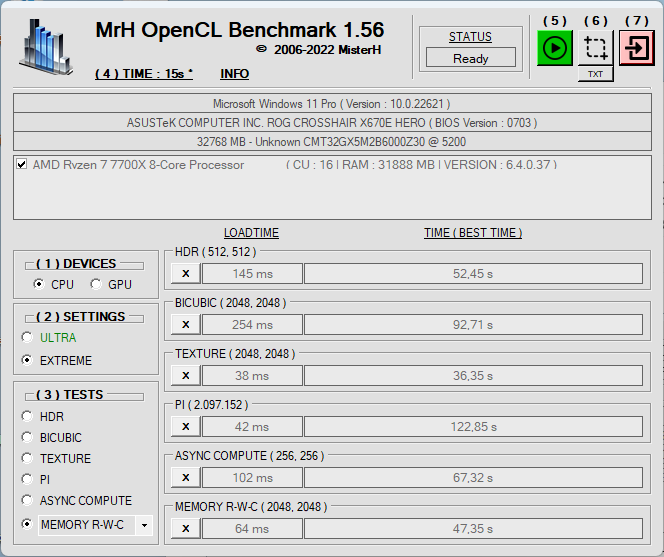The width and height of the screenshot is (664, 557).
Task: Click the PI time 122,85 s field
Action: click(473, 427)
